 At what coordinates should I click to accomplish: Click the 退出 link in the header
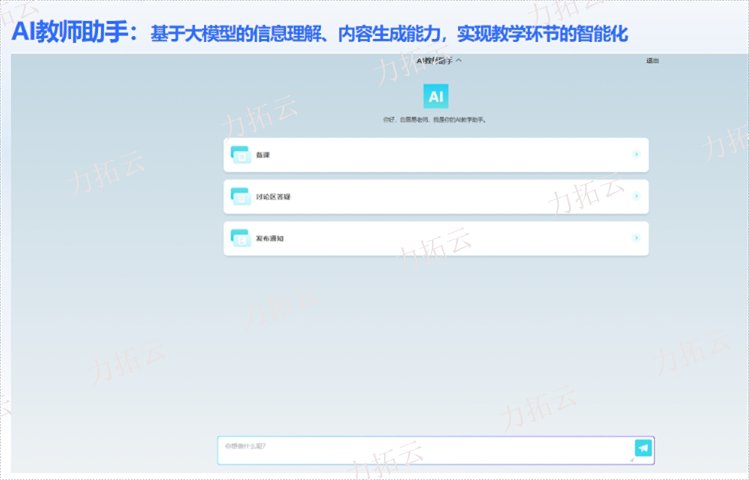click(652, 61)
